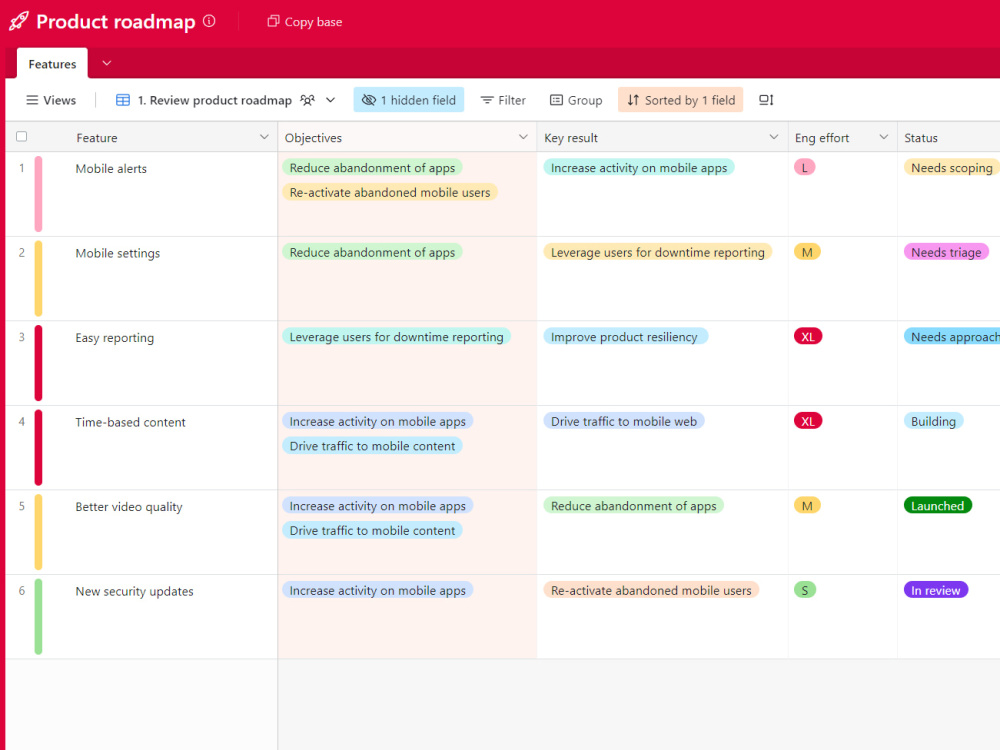Screen dimensions: 1000x750
Task: Click row number 1 for Mobile alerts
Action: pyautogui.click(x=22, y=168)
